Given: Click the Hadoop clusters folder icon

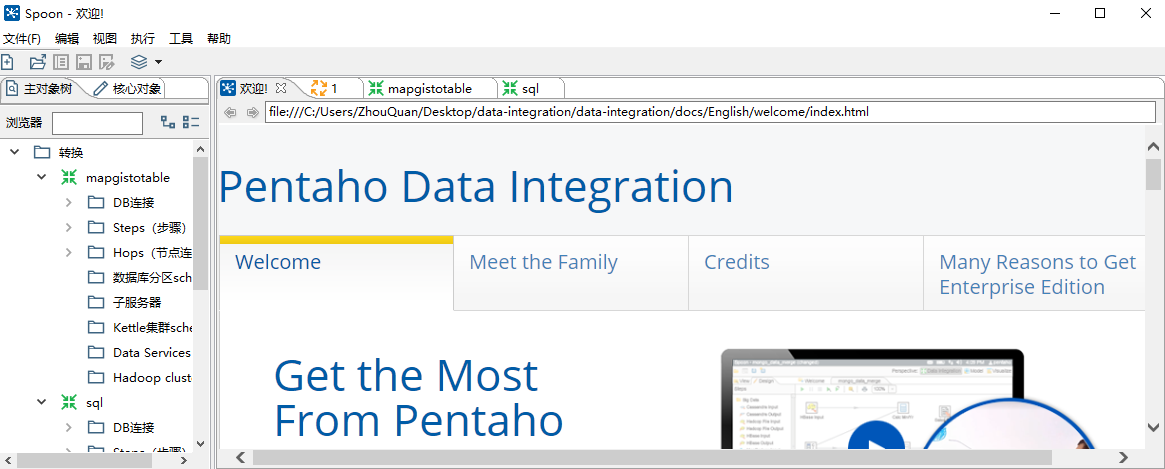Looking at the screenshot, I should click(x=95, y=378).
